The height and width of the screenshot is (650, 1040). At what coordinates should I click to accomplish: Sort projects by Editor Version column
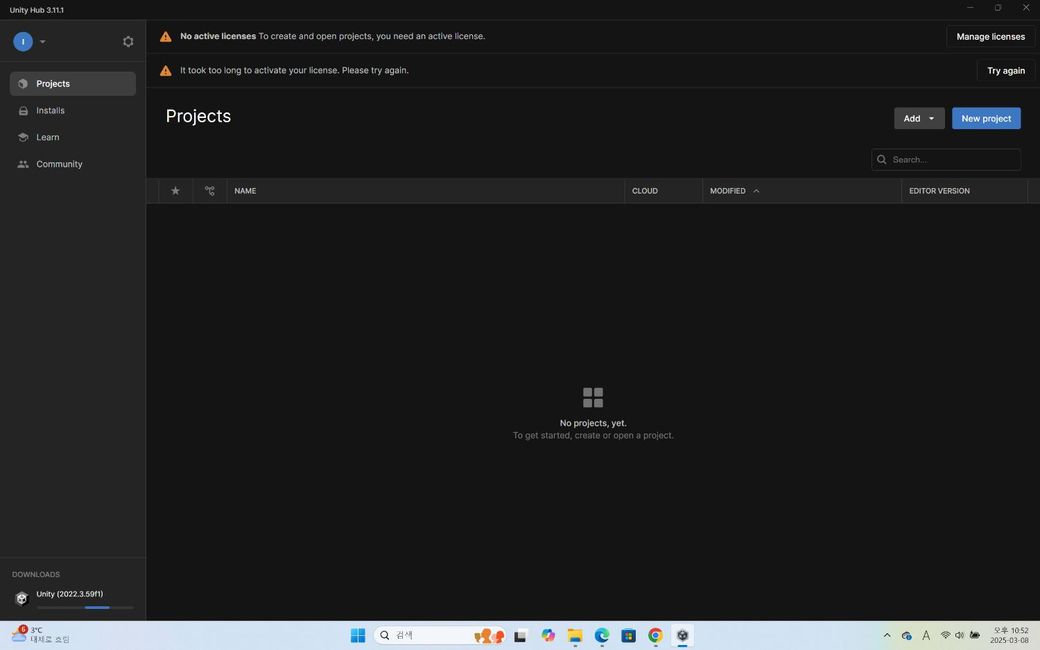tap(938, 191)
